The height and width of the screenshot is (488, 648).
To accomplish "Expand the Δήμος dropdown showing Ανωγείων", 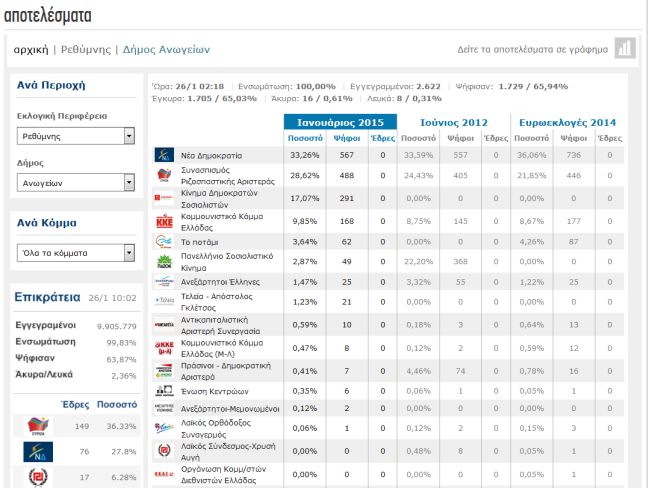I will tap(75, 183).
